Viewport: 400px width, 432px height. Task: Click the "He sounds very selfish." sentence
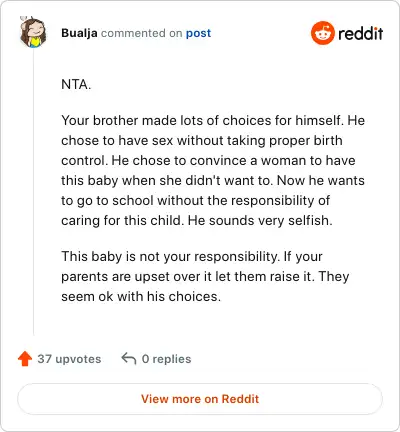point(260,221)
